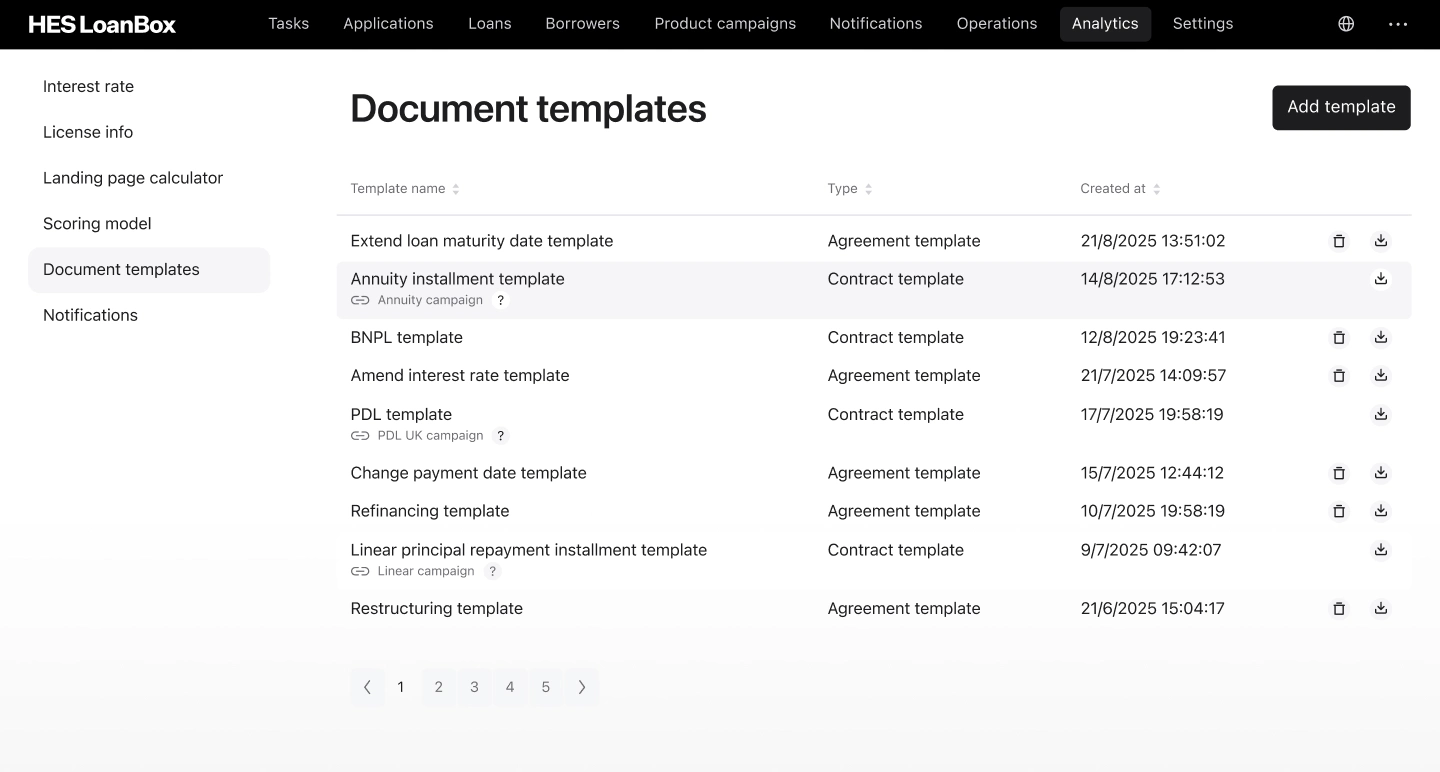Delete the BNPL template

pyautogui.click(x=1339, y=338)
